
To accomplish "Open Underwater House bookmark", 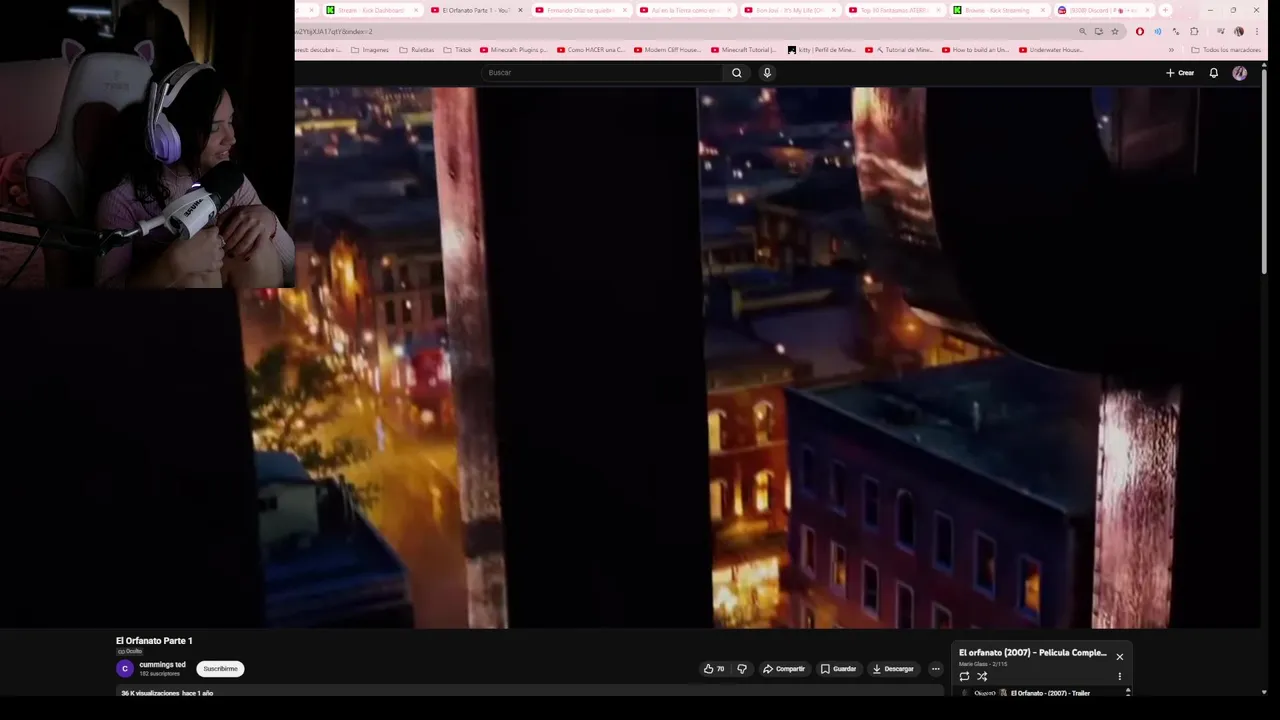I will [x=1053, y=50].
